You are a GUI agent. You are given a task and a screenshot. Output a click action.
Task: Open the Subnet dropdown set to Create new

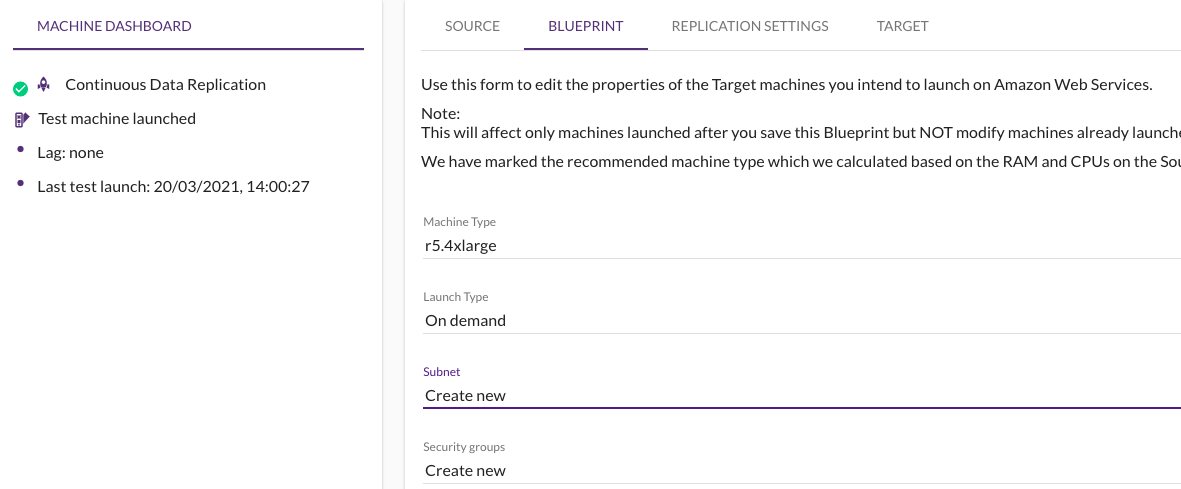tap(800, 395)
